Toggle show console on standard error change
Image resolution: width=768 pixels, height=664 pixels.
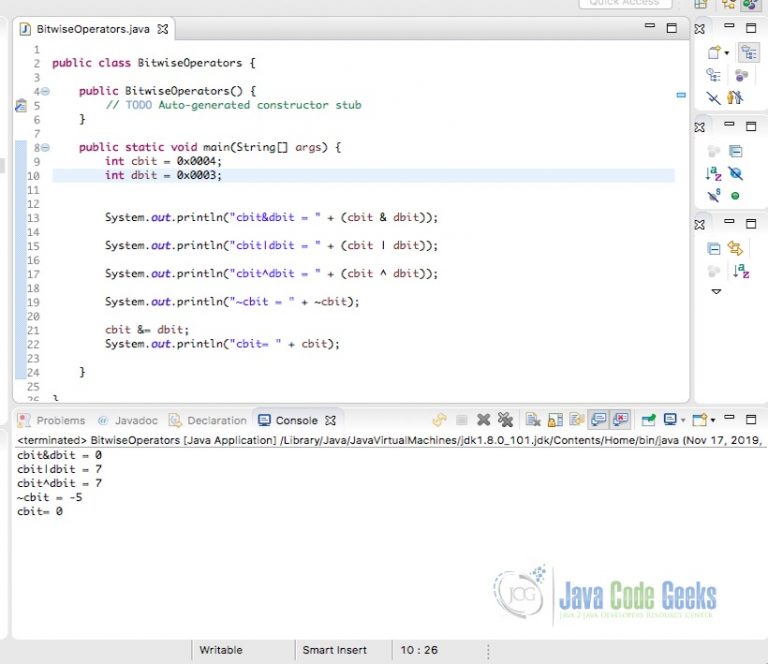click(621, 420)
